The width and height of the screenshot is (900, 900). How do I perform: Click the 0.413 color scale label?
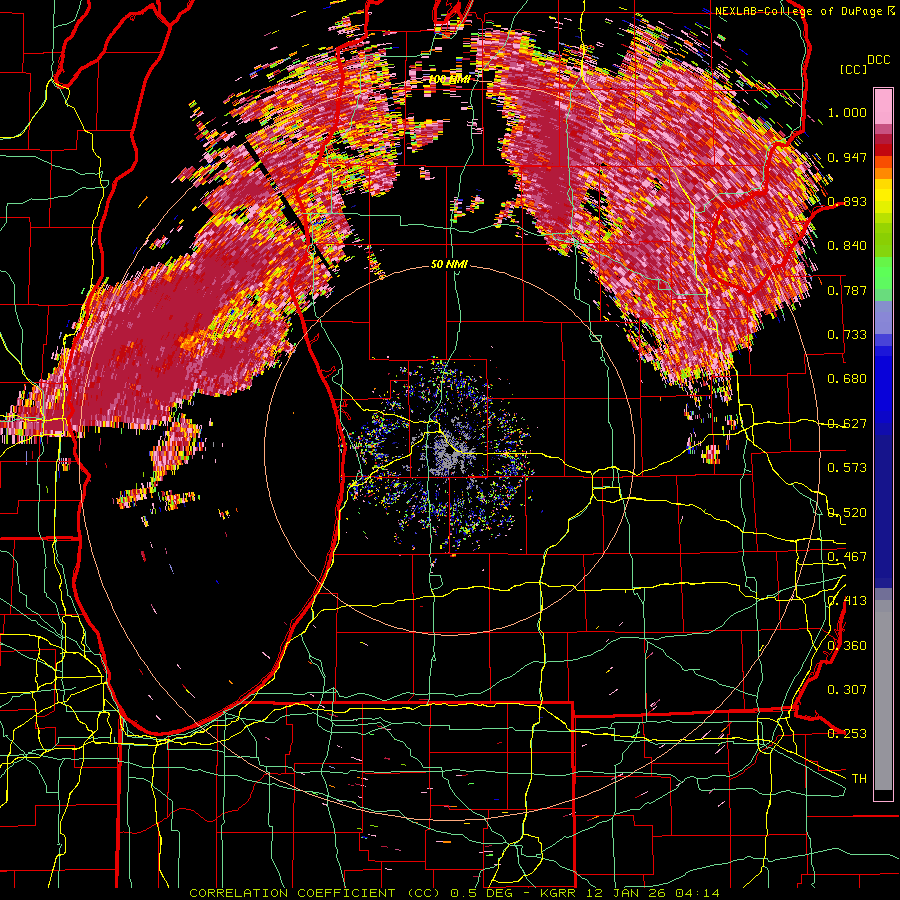[x=847, y=601]
